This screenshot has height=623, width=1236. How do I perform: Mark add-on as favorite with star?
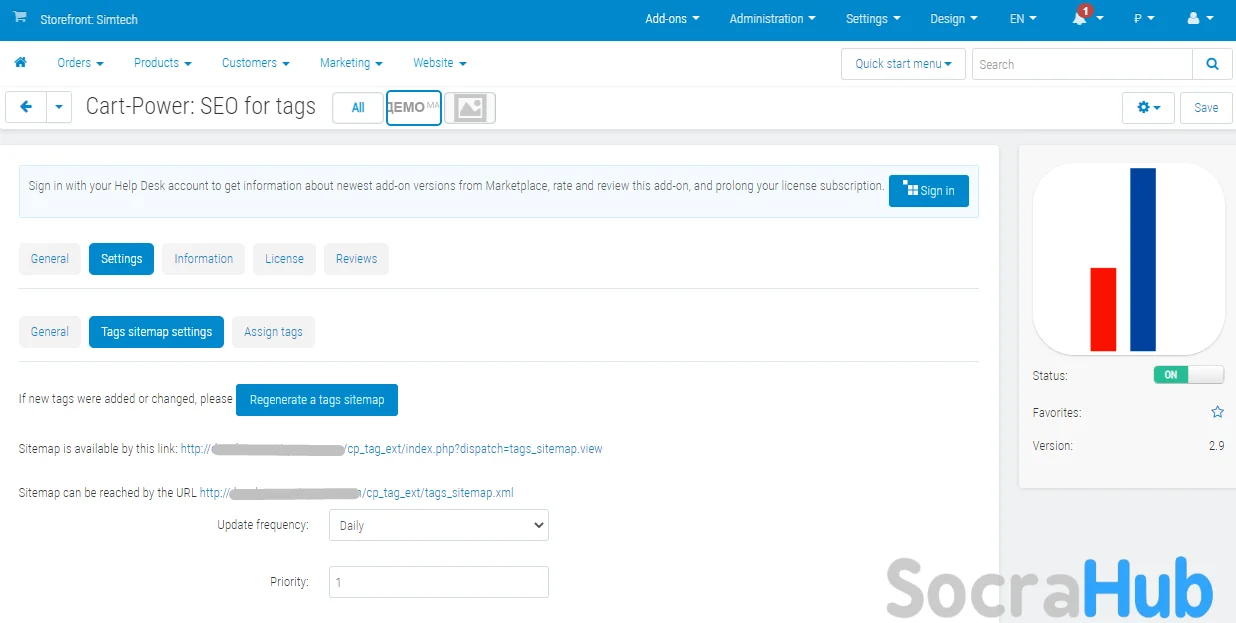1217,412
